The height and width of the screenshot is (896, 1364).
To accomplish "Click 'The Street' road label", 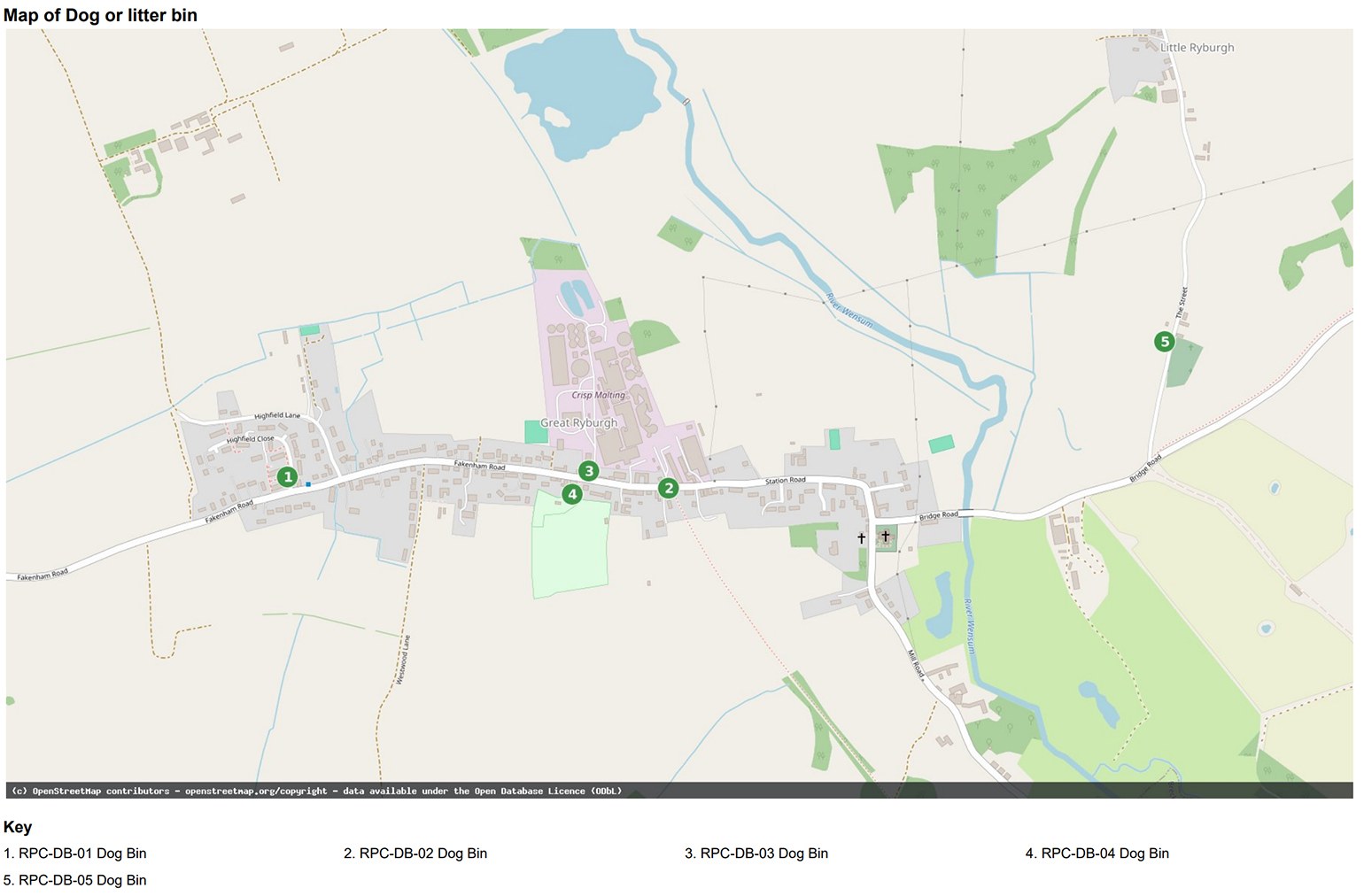I will pyautogui.click(x=1182, y=303).
